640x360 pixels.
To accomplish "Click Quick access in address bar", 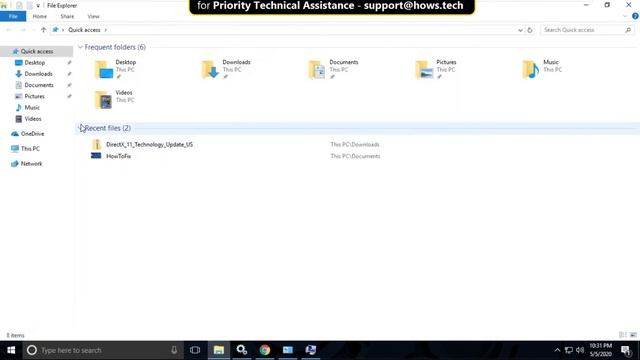I will 84,30.
